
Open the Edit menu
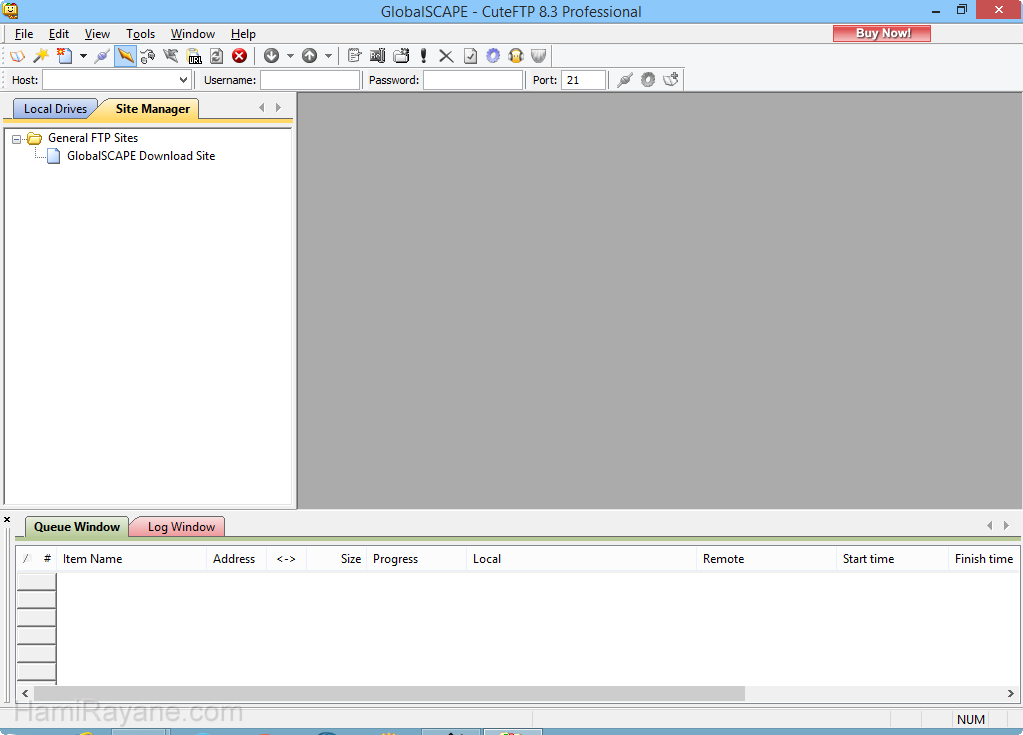(x=59, y=34)
